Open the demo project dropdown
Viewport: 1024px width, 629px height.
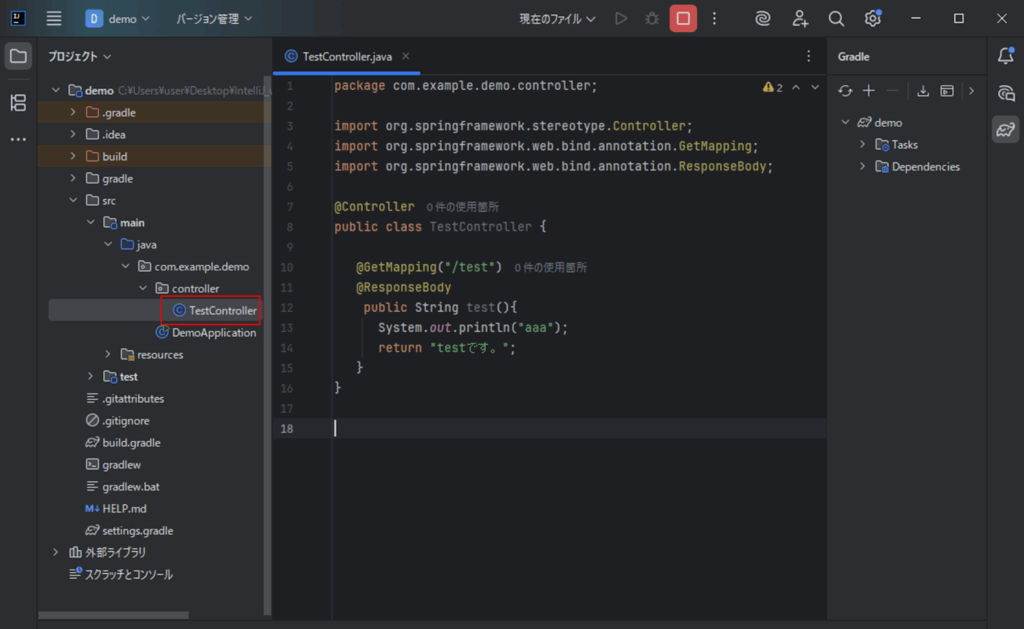click(118, 18)
